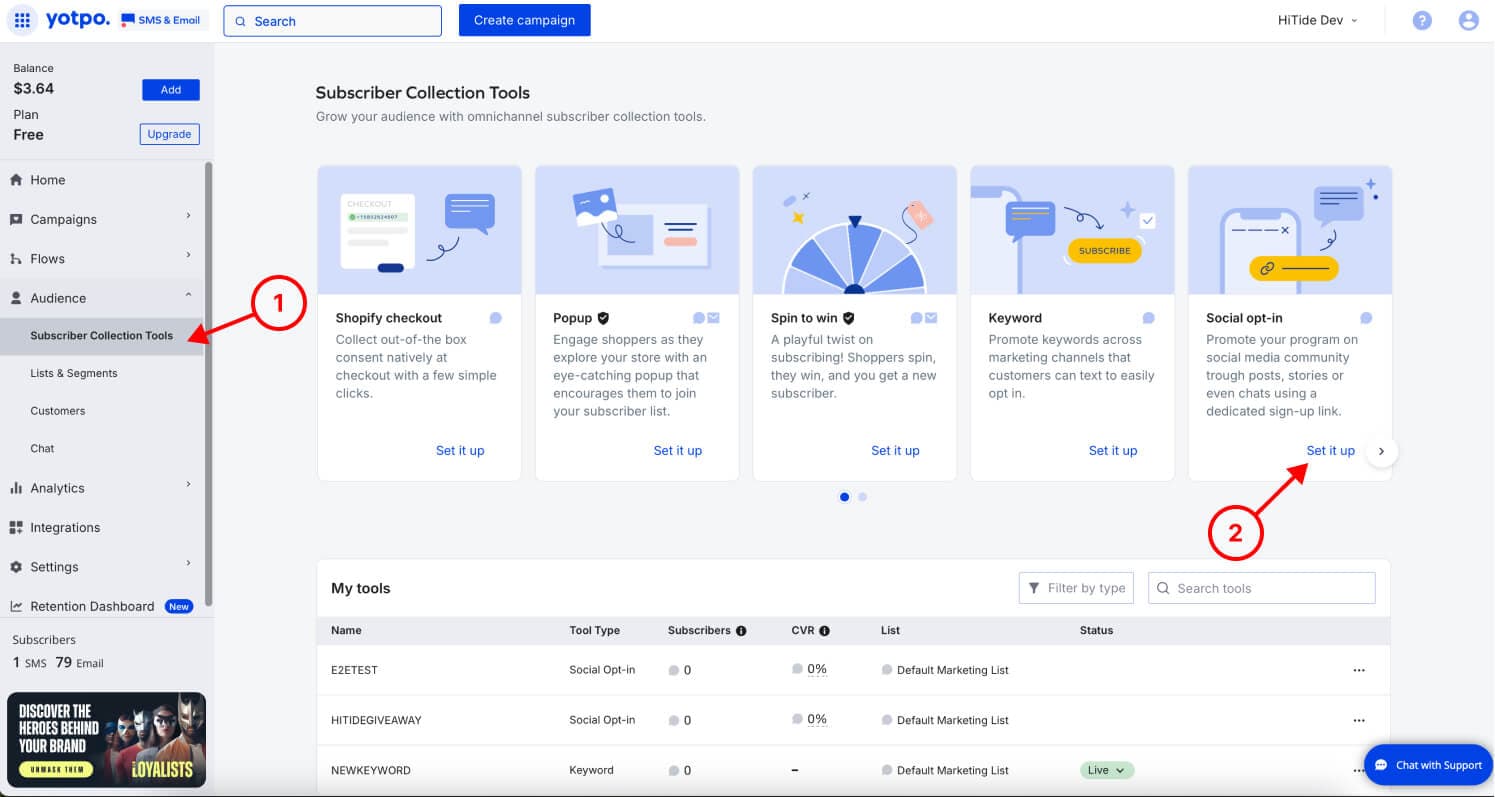Click the Loyalists promotional banner
The image size is (1495, 797).
coord(106,740)
